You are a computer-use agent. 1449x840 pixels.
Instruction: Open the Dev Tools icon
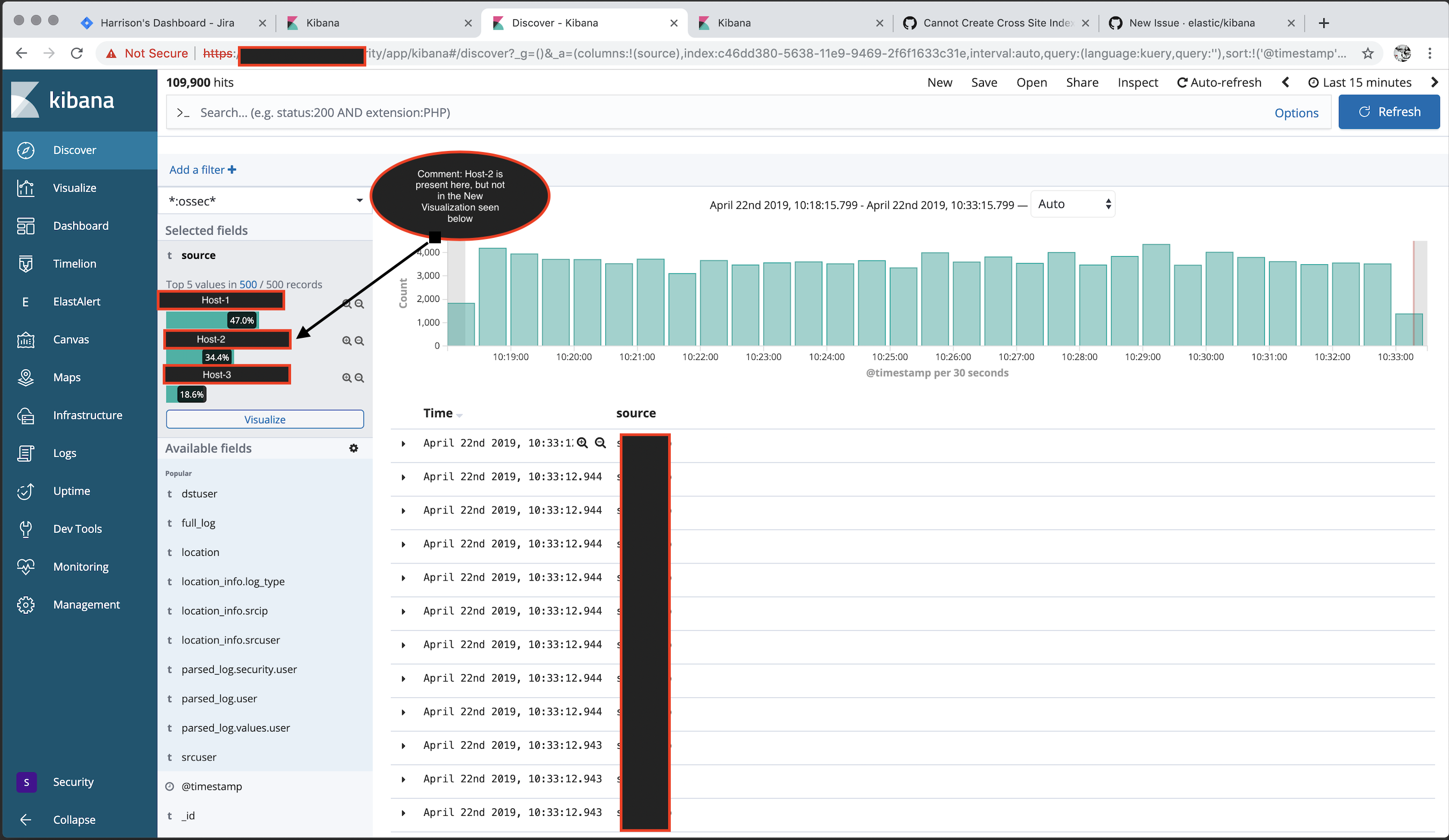[x=25, y=529]
